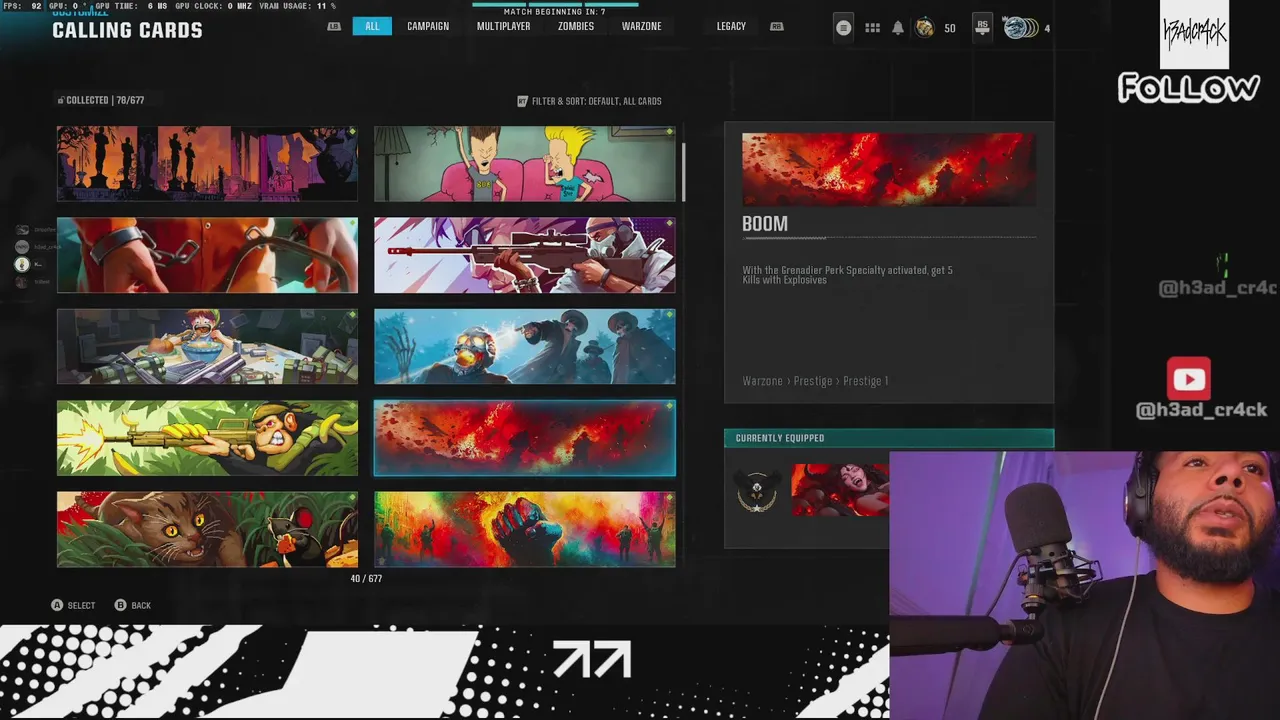Select the silhouettes sunset calling card
This screenshot has width=1280, height=720.
tap(207, 164)
